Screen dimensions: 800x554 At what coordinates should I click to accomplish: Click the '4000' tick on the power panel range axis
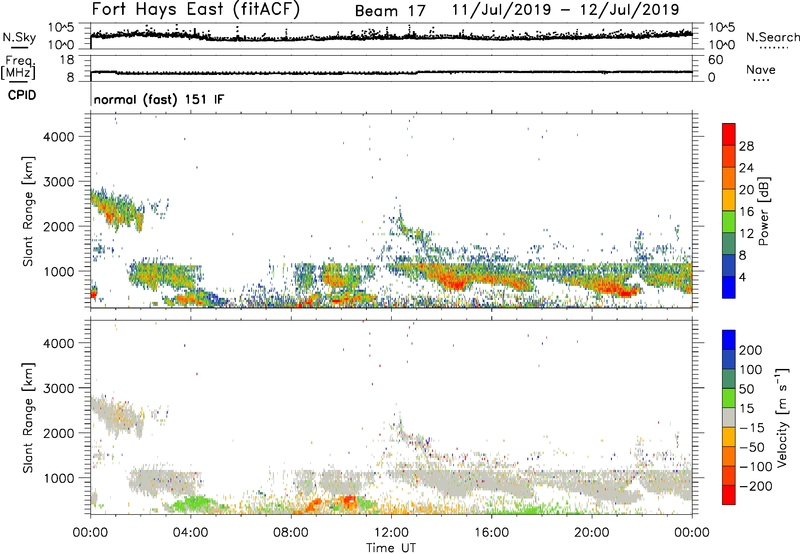tap(59, 137)
